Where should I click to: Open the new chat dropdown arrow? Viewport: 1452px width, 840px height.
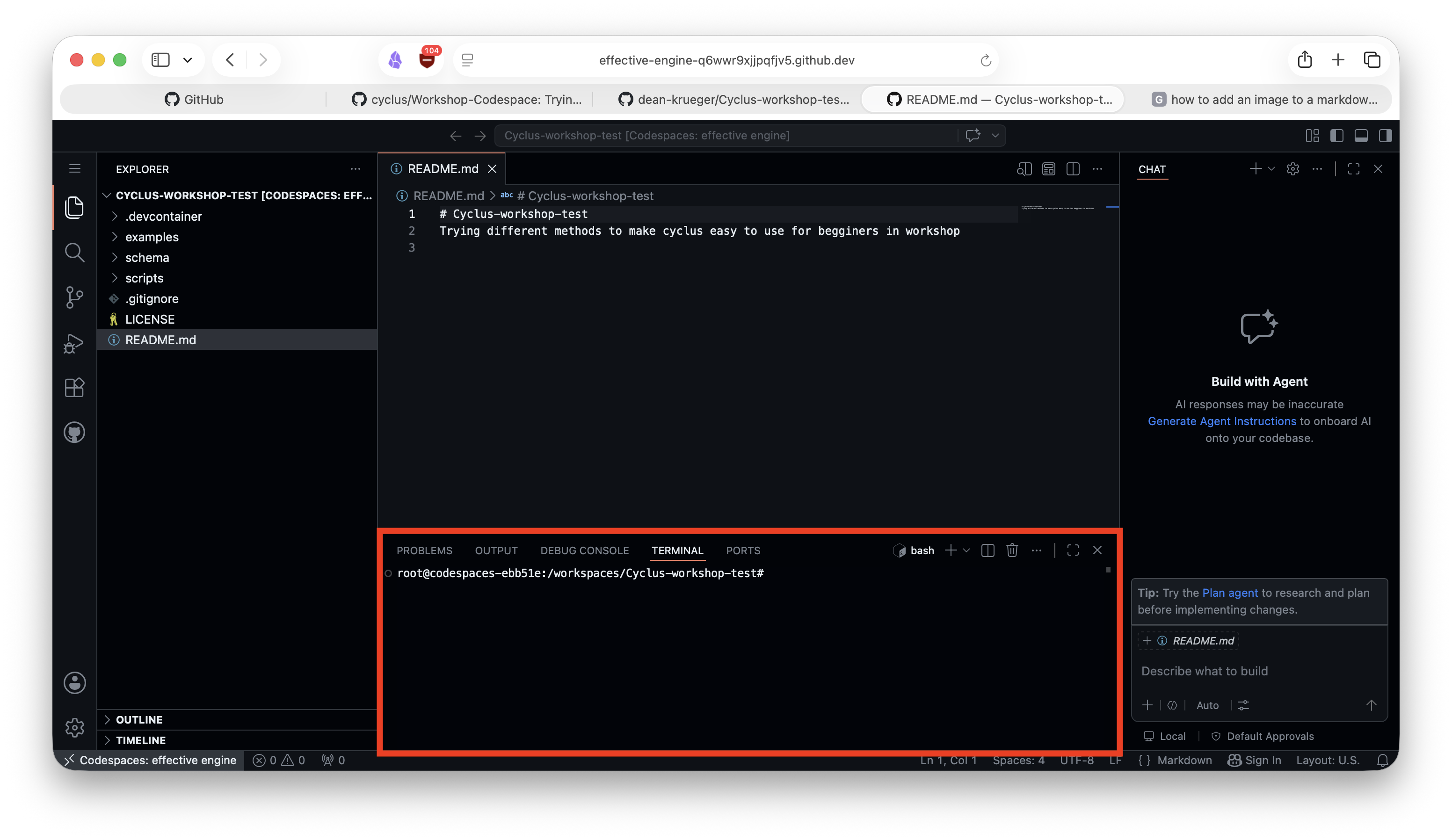coord(1271,169)
